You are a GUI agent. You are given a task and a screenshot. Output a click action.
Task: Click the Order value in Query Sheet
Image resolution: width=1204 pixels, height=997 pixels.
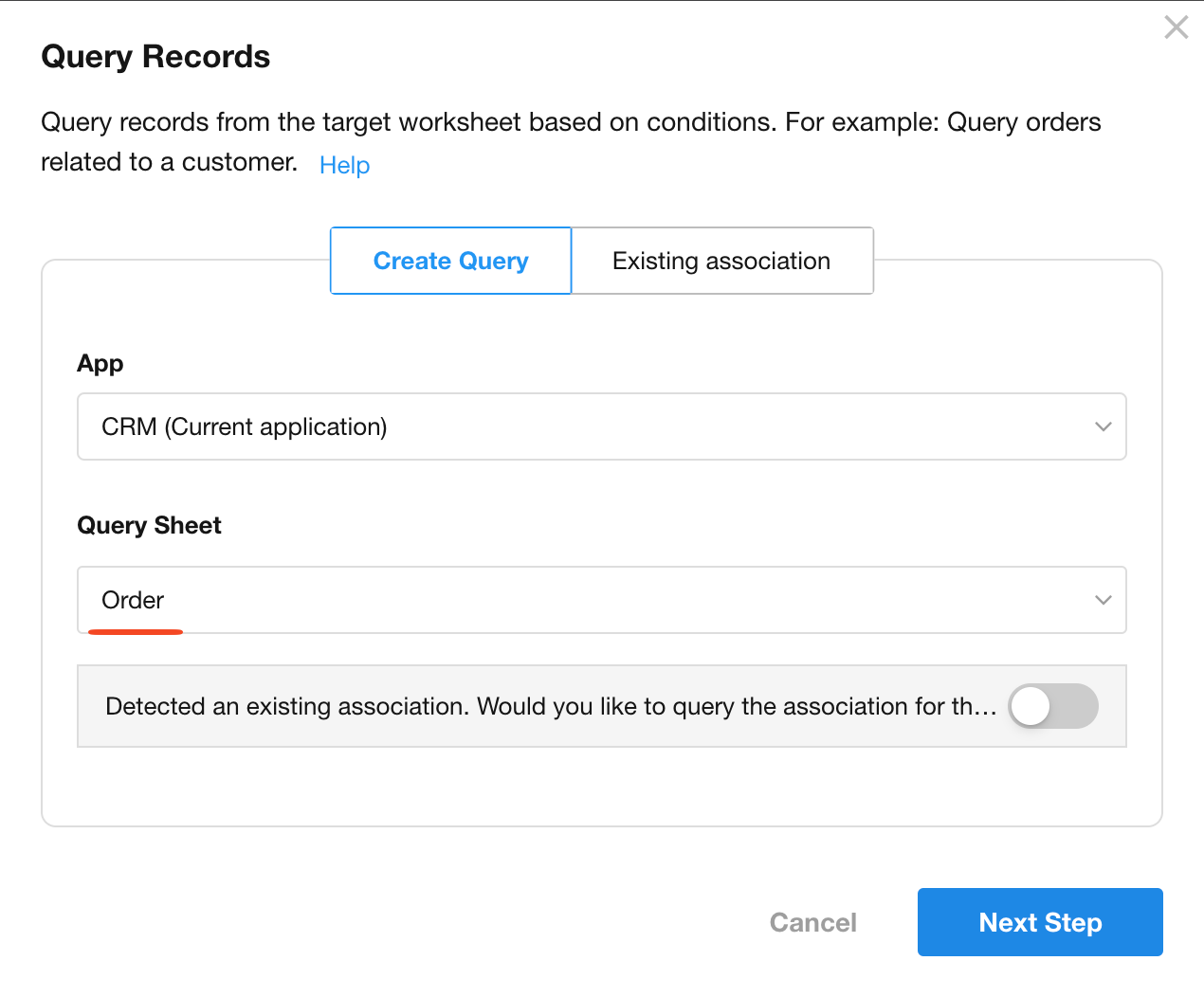pos(133,600)
